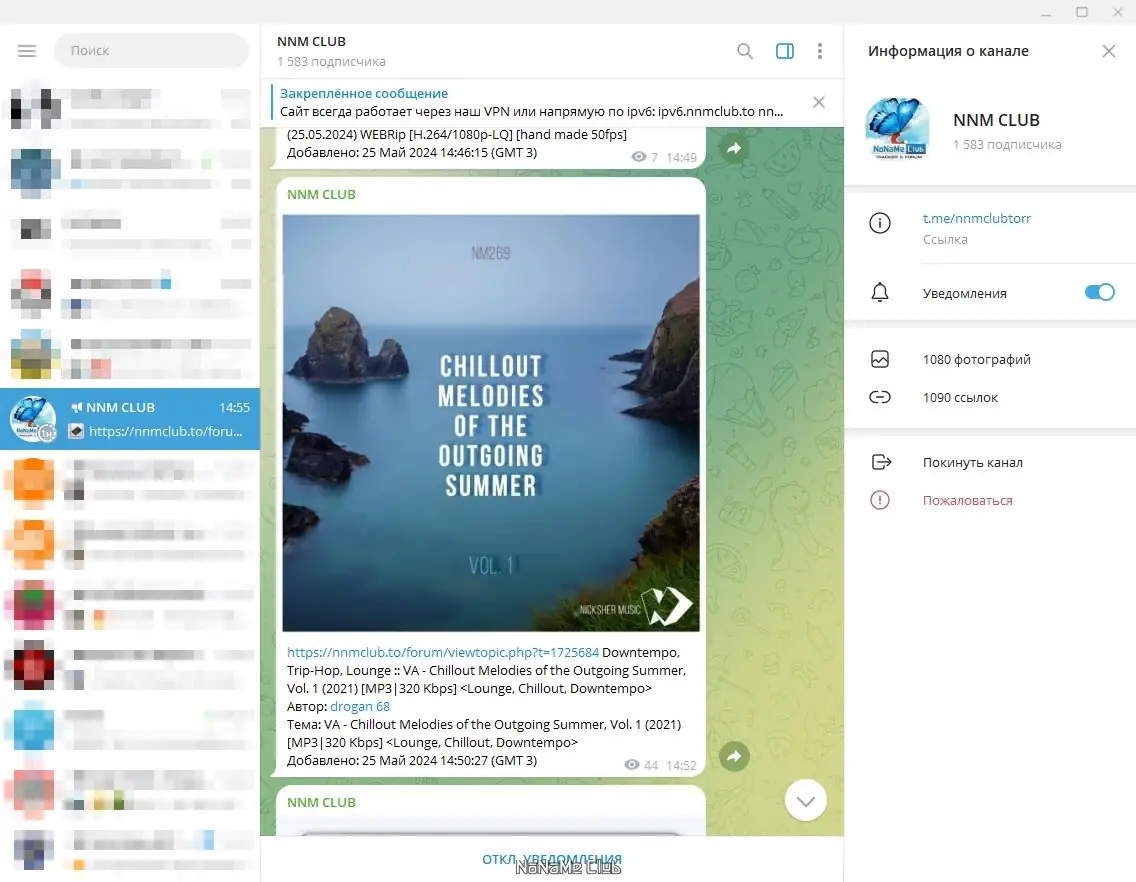This screenshot has height=882, width=1136.
Task: Minimize the Telegram window
Action: click(1046, 12)
